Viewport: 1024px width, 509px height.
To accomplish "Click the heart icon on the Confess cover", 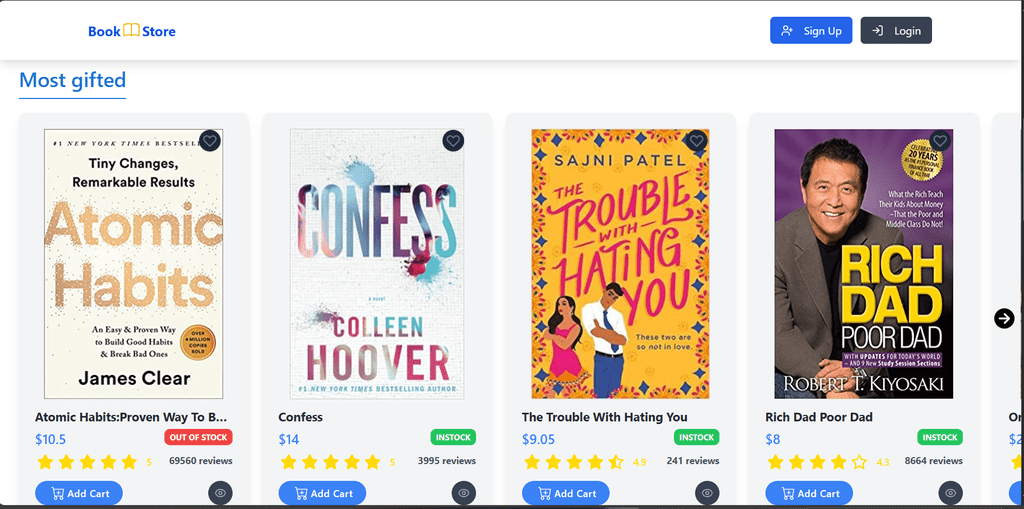I will pyautogui.click(x=453, y=141).
